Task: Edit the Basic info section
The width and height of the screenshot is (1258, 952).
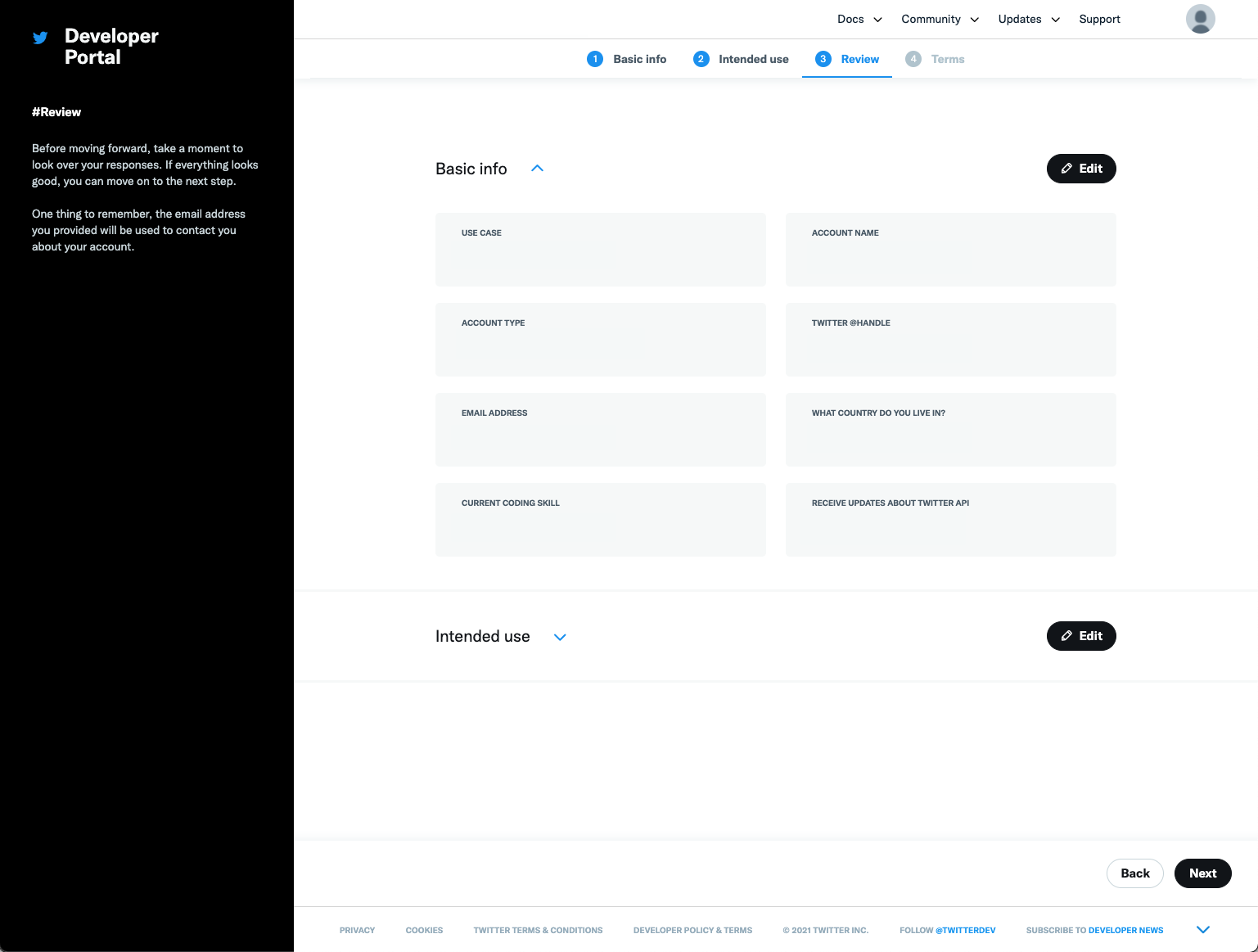Action: point(1081,169)
